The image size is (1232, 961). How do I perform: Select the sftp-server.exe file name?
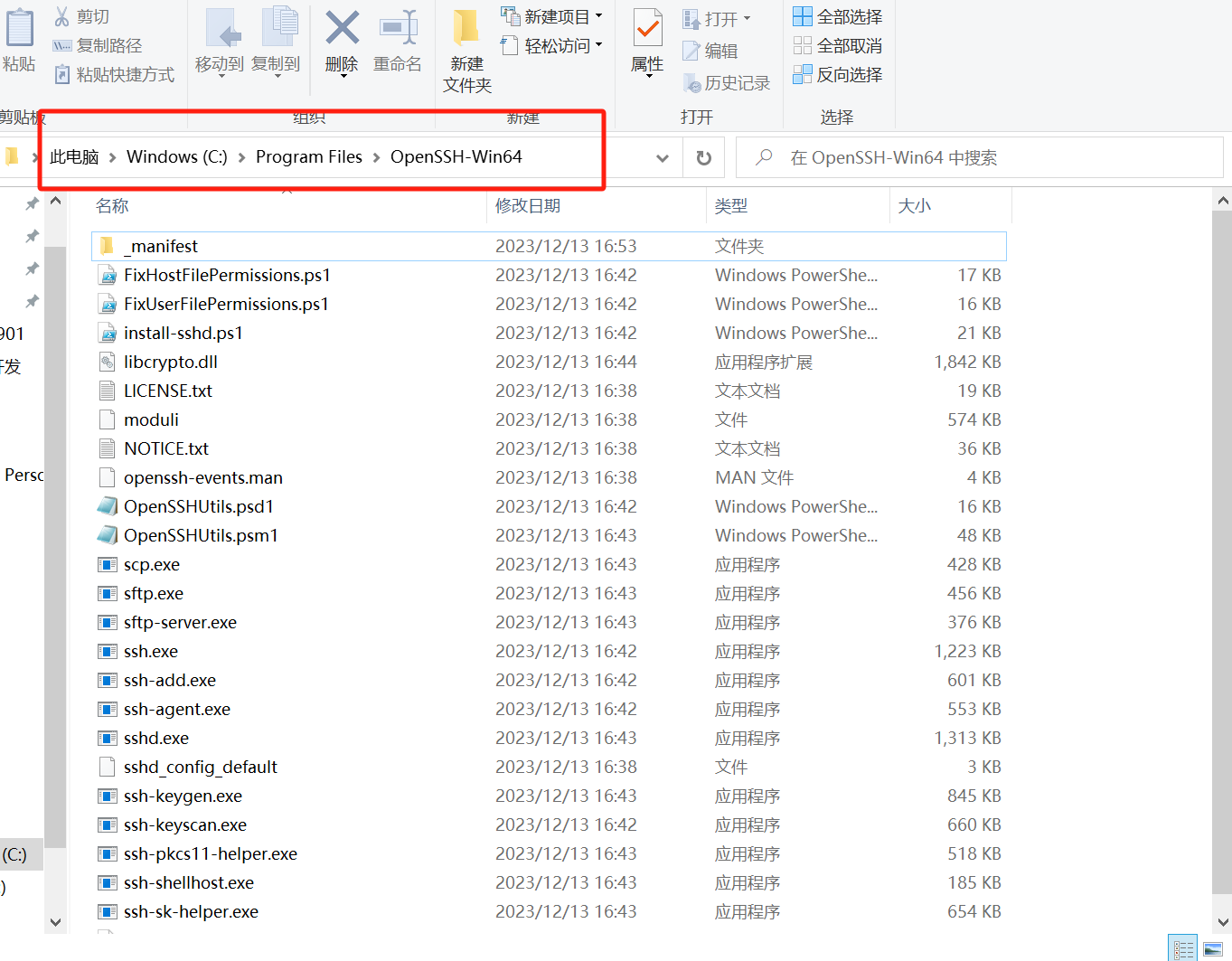pyautogui.click(x=180, y=622)
